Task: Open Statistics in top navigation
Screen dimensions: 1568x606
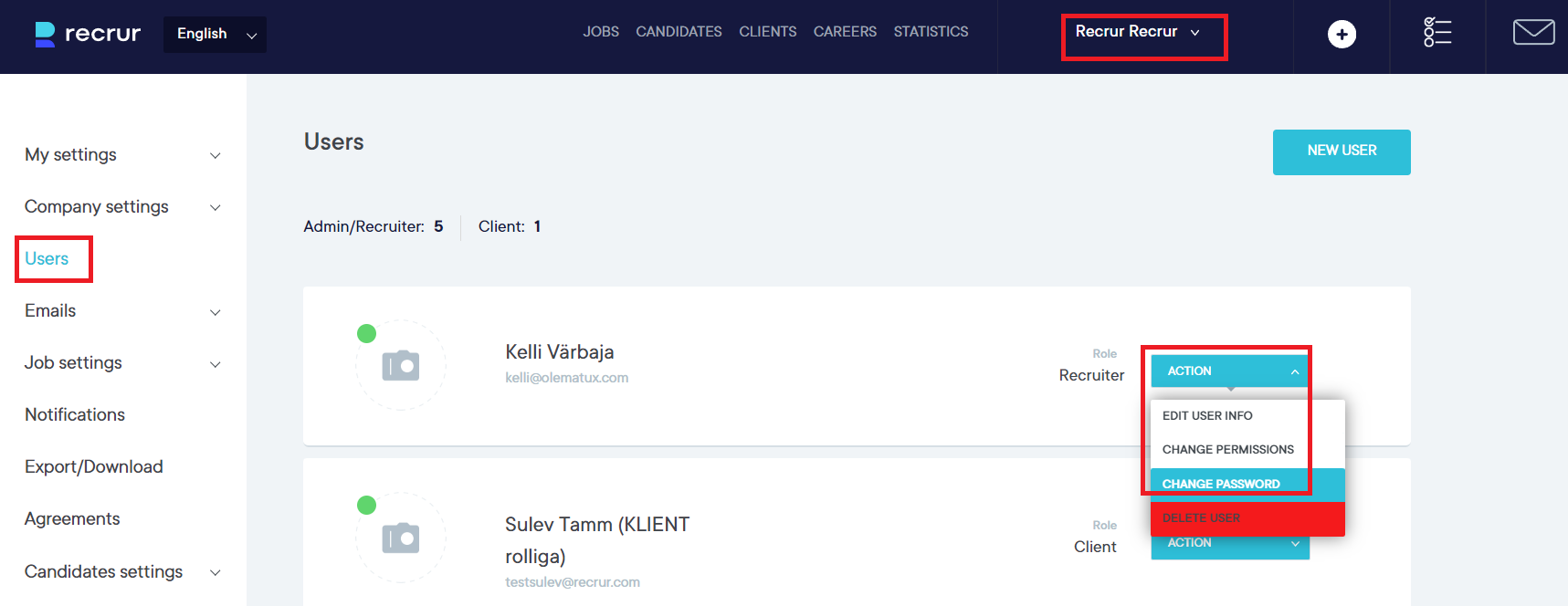Action: point(931,32)
